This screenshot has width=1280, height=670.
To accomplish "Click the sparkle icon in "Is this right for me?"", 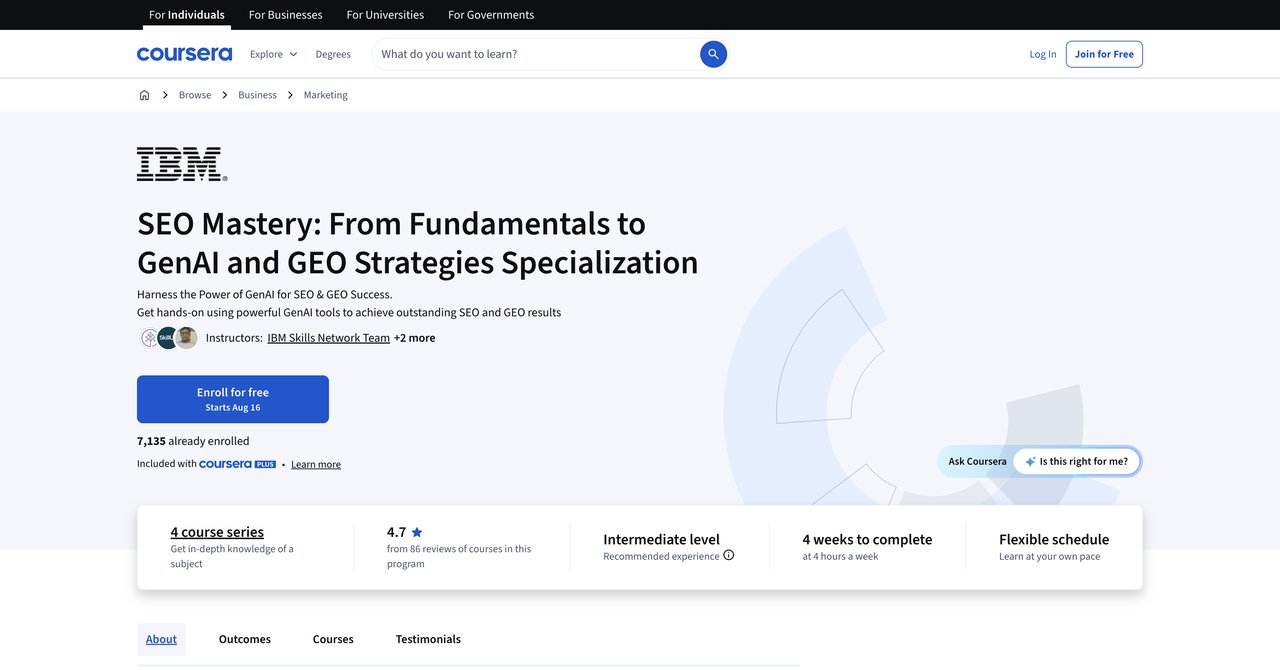I will (1030, 461).
